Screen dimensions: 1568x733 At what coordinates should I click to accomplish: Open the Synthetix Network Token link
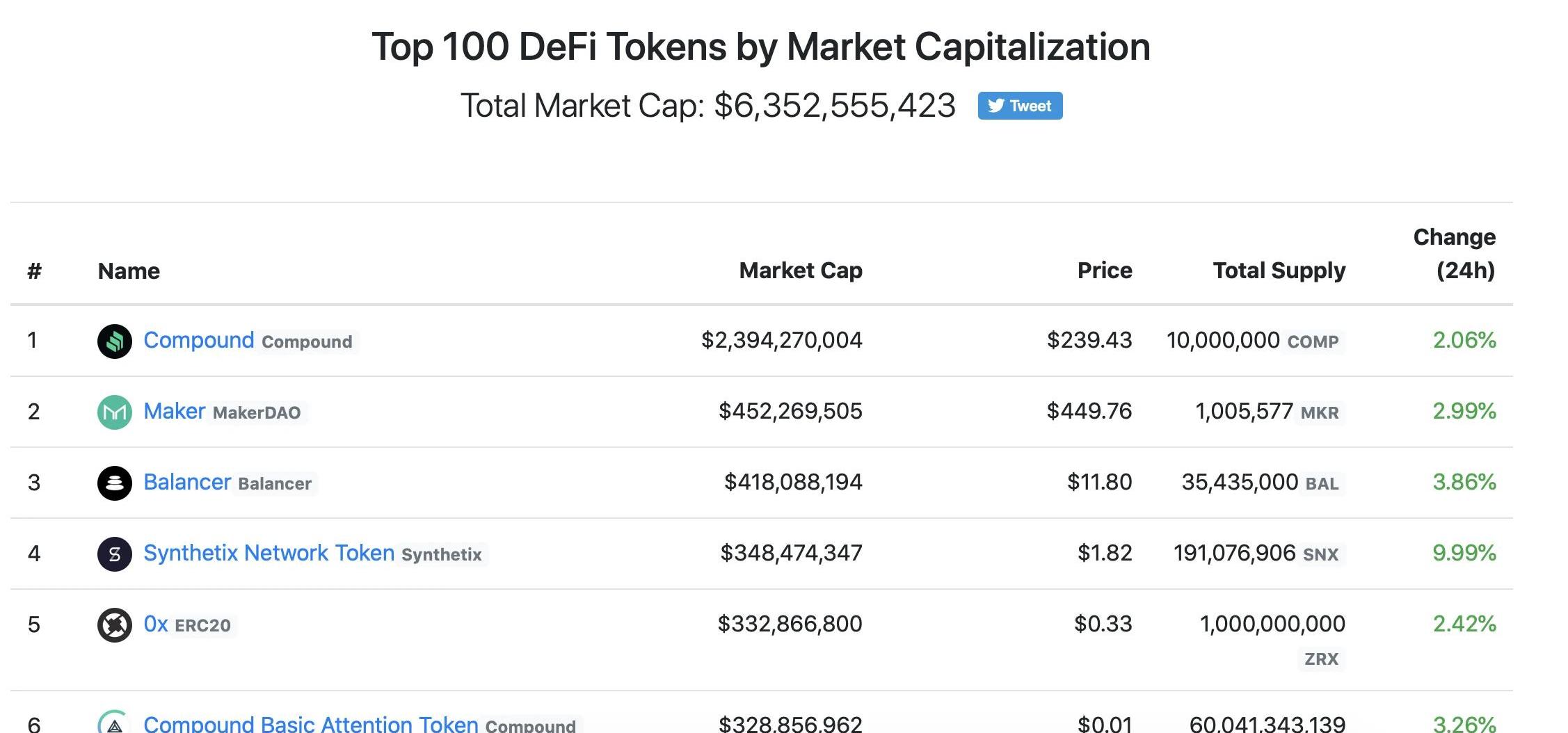pyautogui.click(x=269, y=553)
